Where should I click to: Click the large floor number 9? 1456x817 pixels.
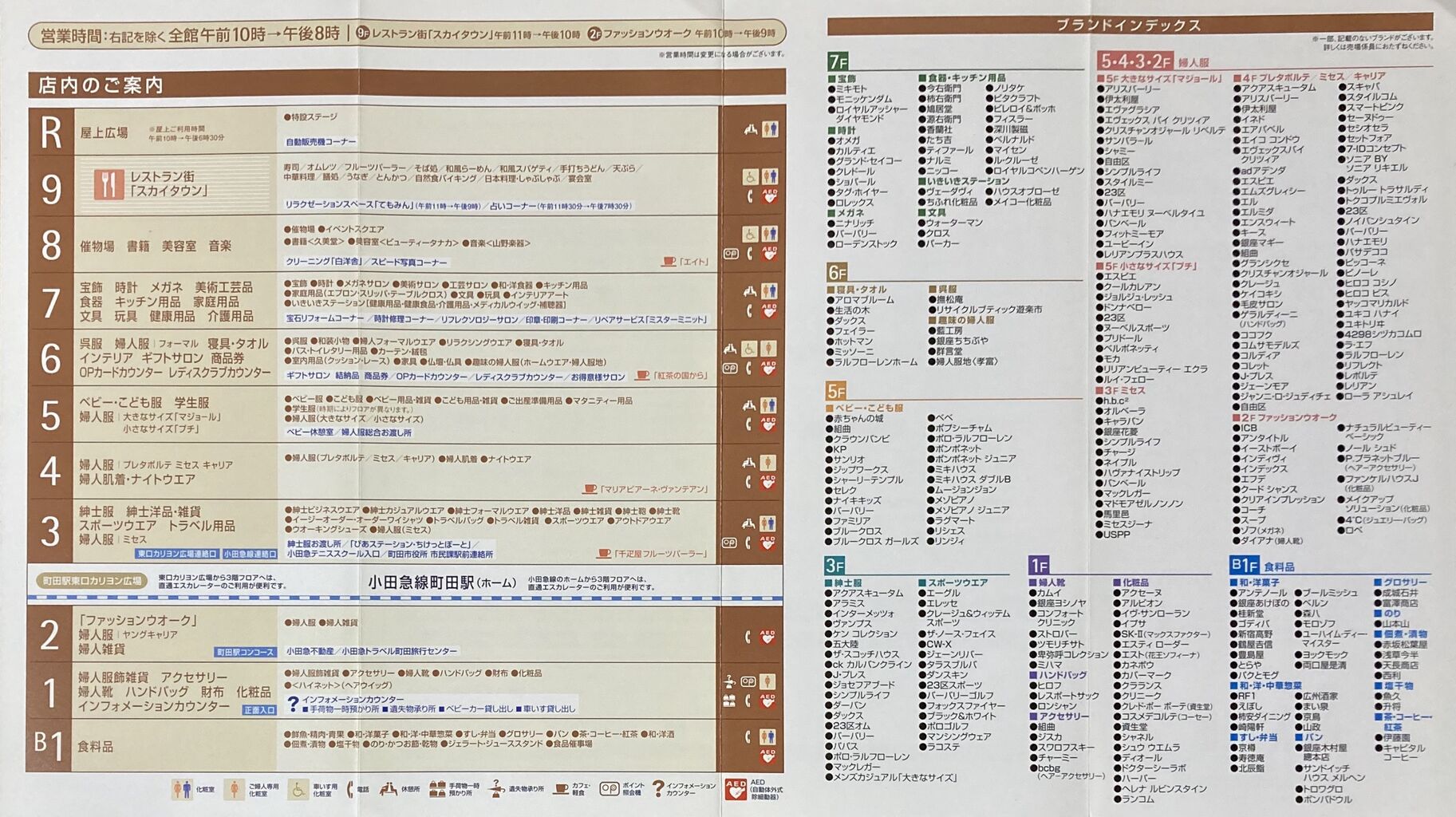[50, 189]
